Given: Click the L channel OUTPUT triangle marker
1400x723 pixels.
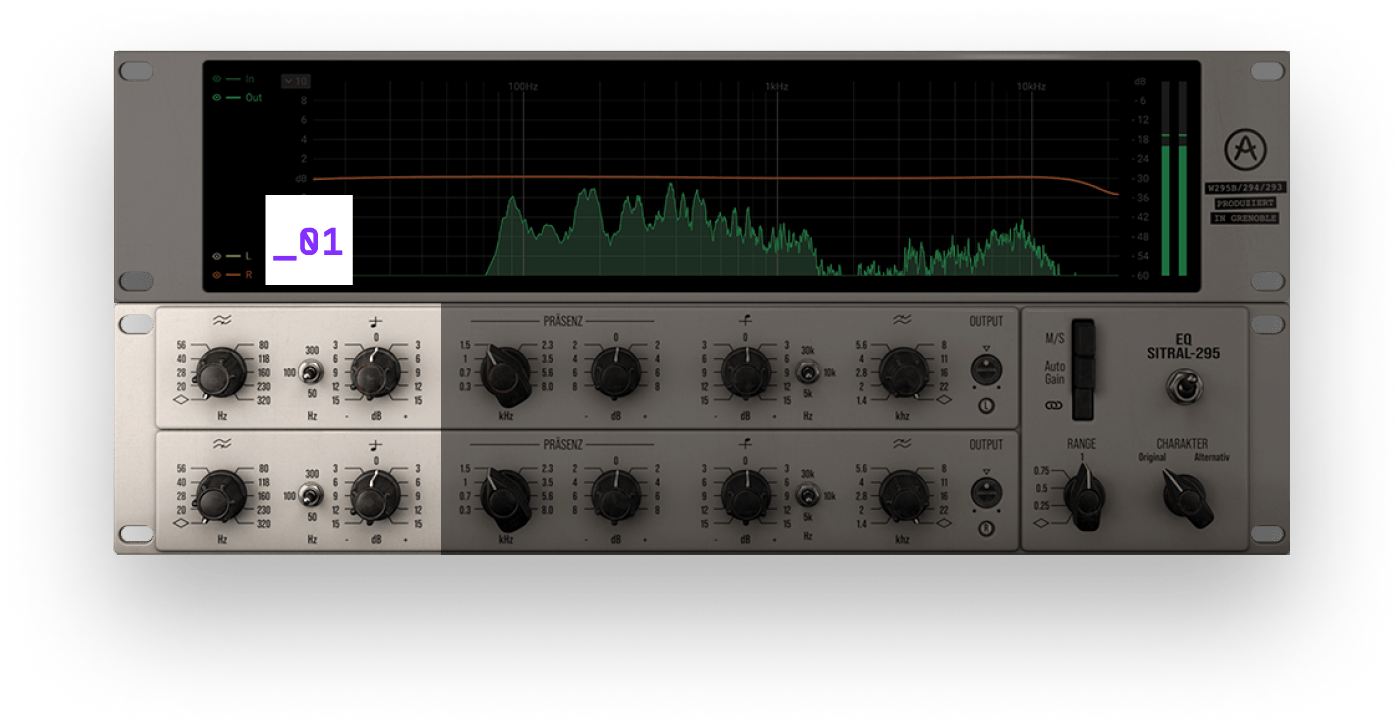Looking at the screenshot, I should (986, 349).
